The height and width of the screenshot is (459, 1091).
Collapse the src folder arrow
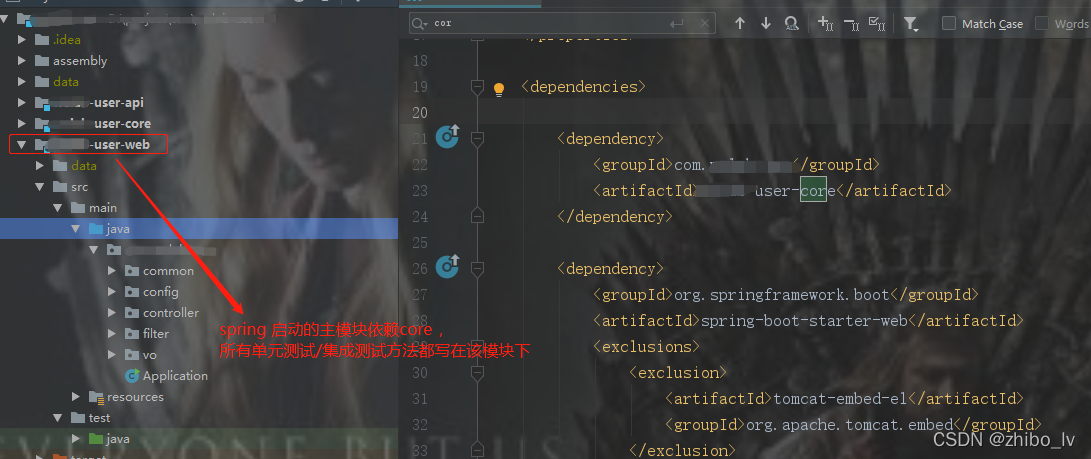click(40, 187)
